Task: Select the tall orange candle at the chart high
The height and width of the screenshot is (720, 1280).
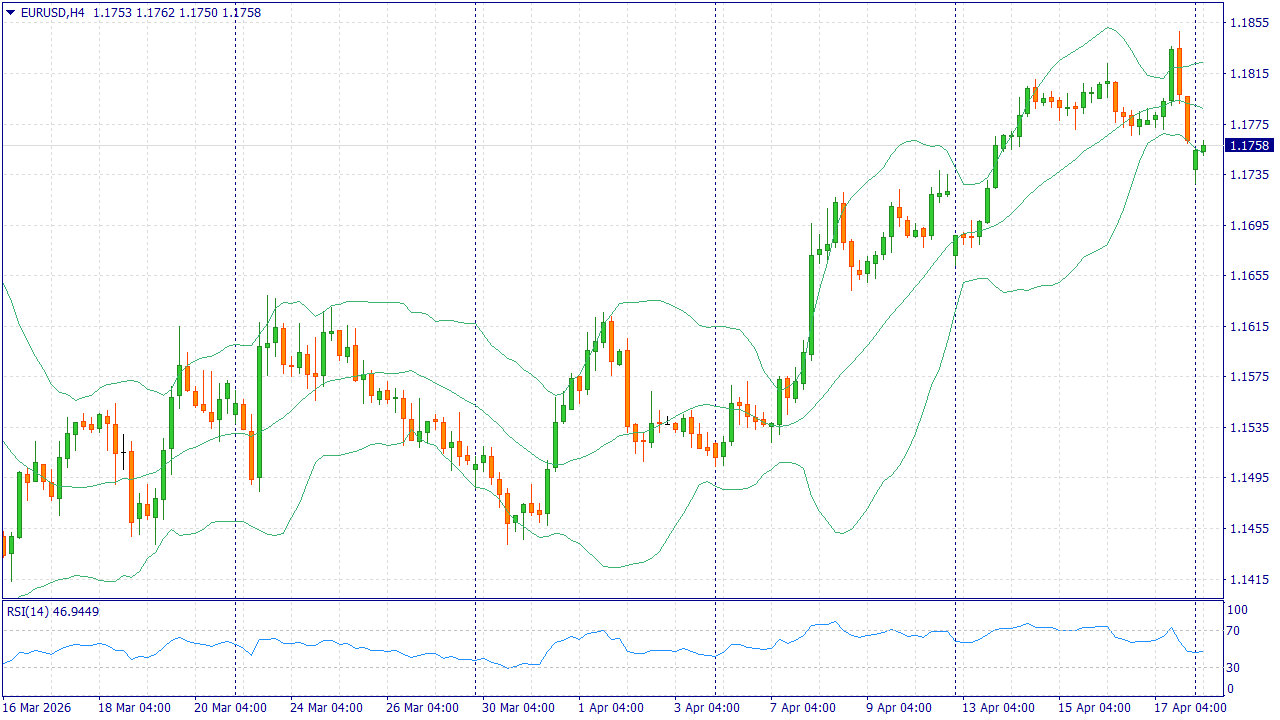Action: pos(1179,70)
